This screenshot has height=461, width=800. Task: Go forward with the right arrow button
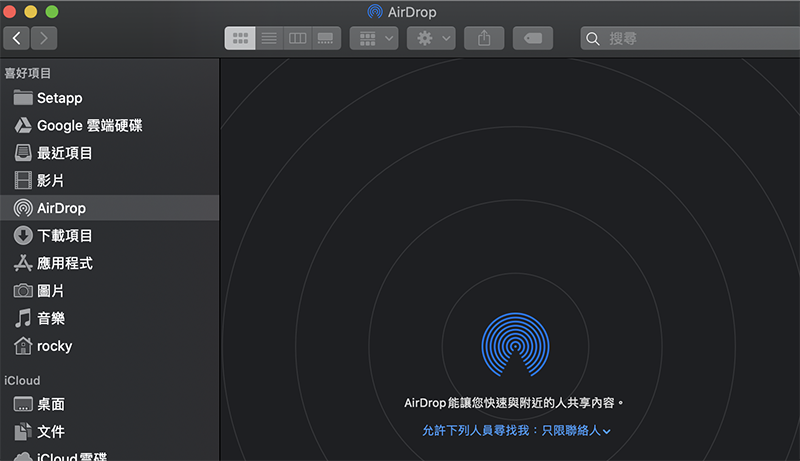click(44, 38)
